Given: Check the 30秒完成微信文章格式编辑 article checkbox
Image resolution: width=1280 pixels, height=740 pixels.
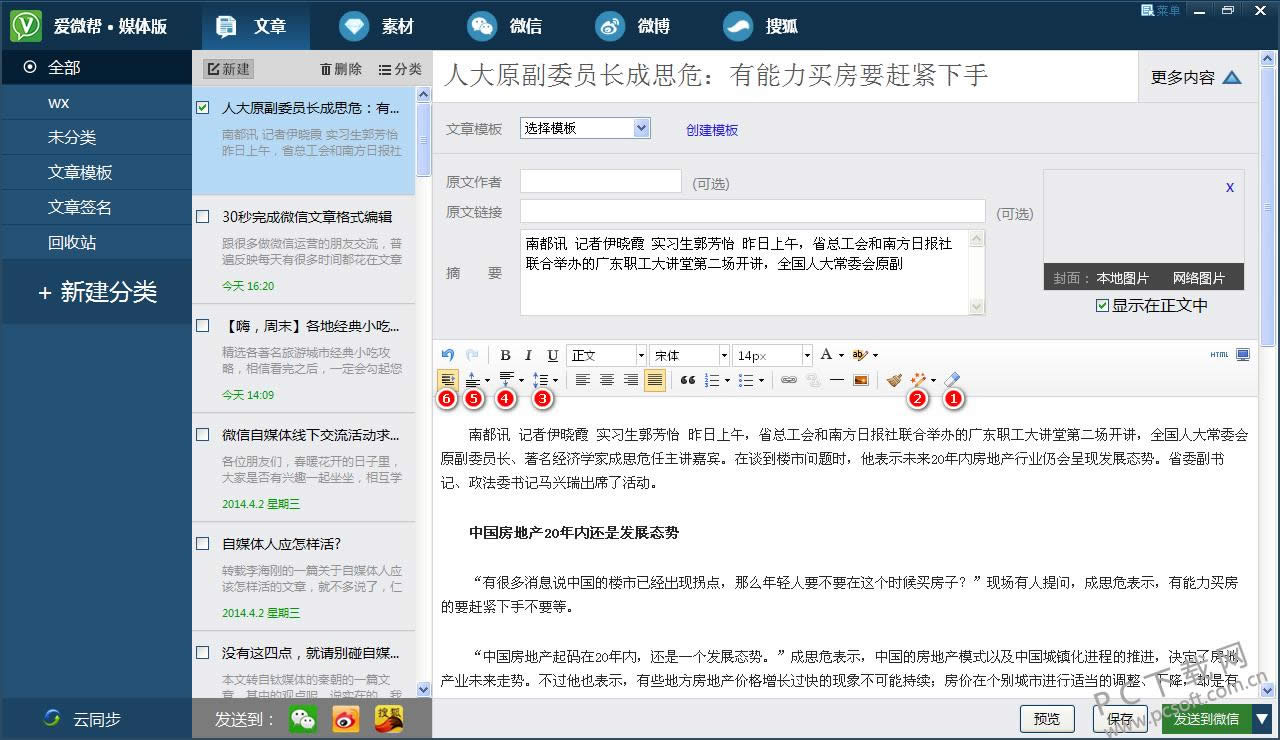Looking at the screenshot, I should [203, 216].
